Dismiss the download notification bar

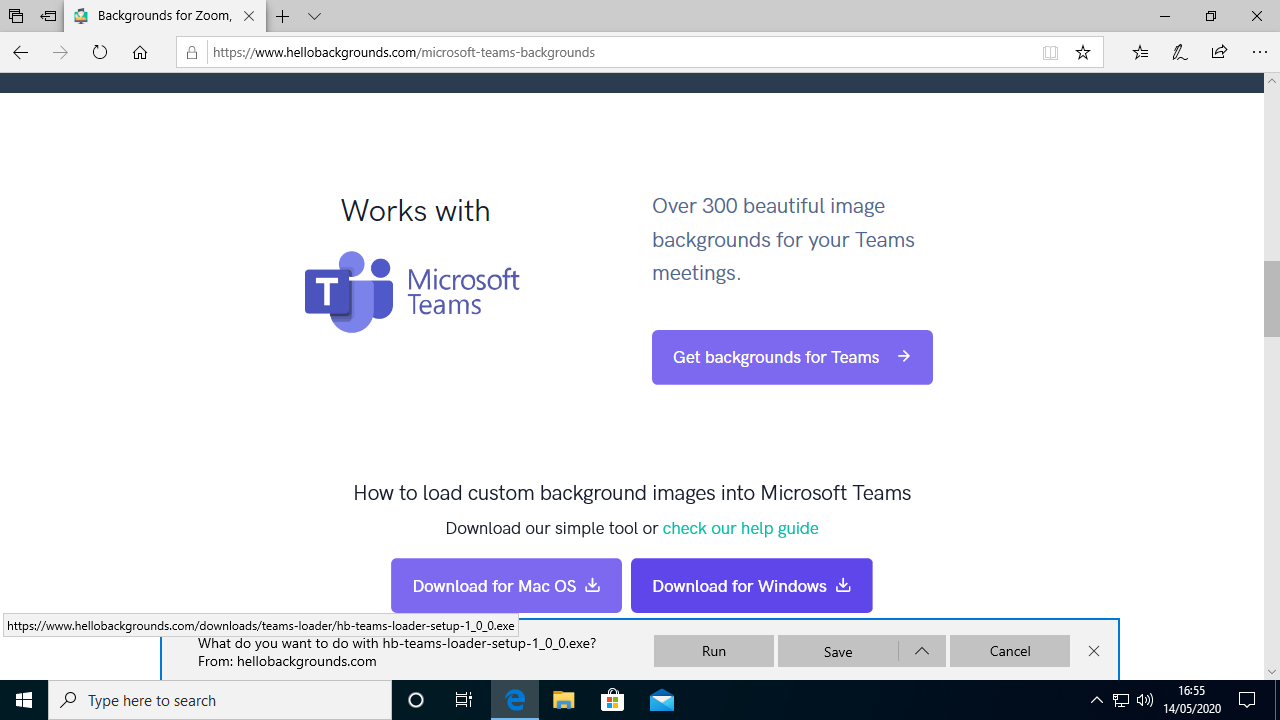(1094, 651)
